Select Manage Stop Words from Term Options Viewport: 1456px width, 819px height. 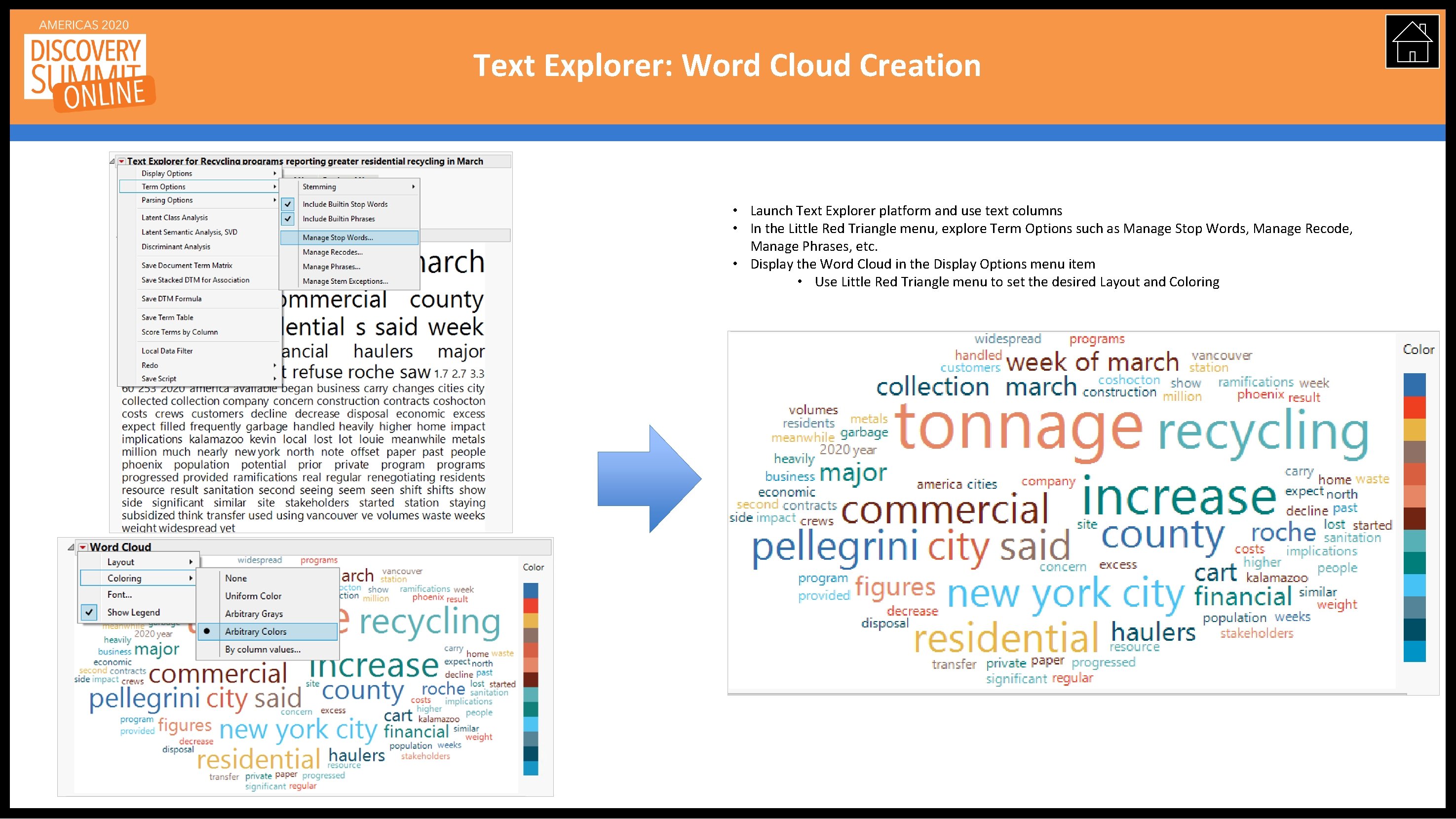(x=338, y=237)
